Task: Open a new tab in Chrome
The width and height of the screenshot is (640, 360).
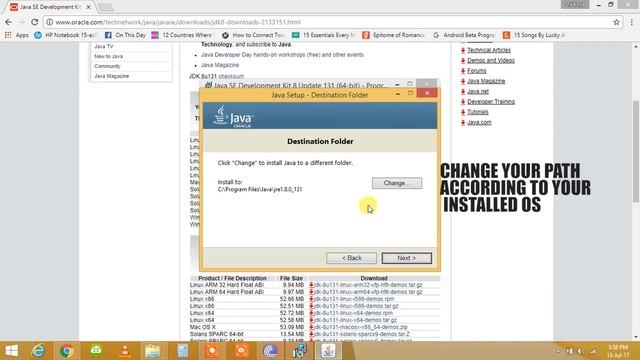Action: (x=106, y=7)
